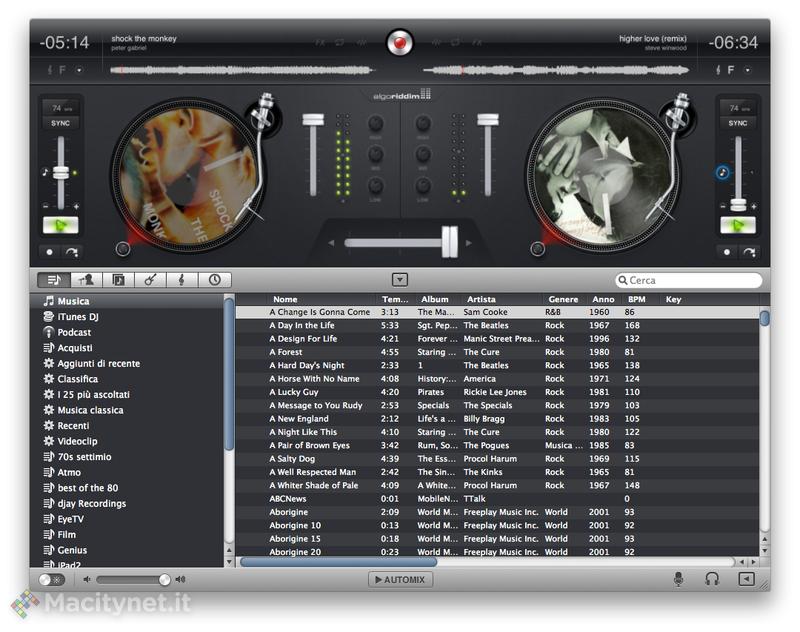
Task: Open the center library dropdown button
Action: click(400, 280)
